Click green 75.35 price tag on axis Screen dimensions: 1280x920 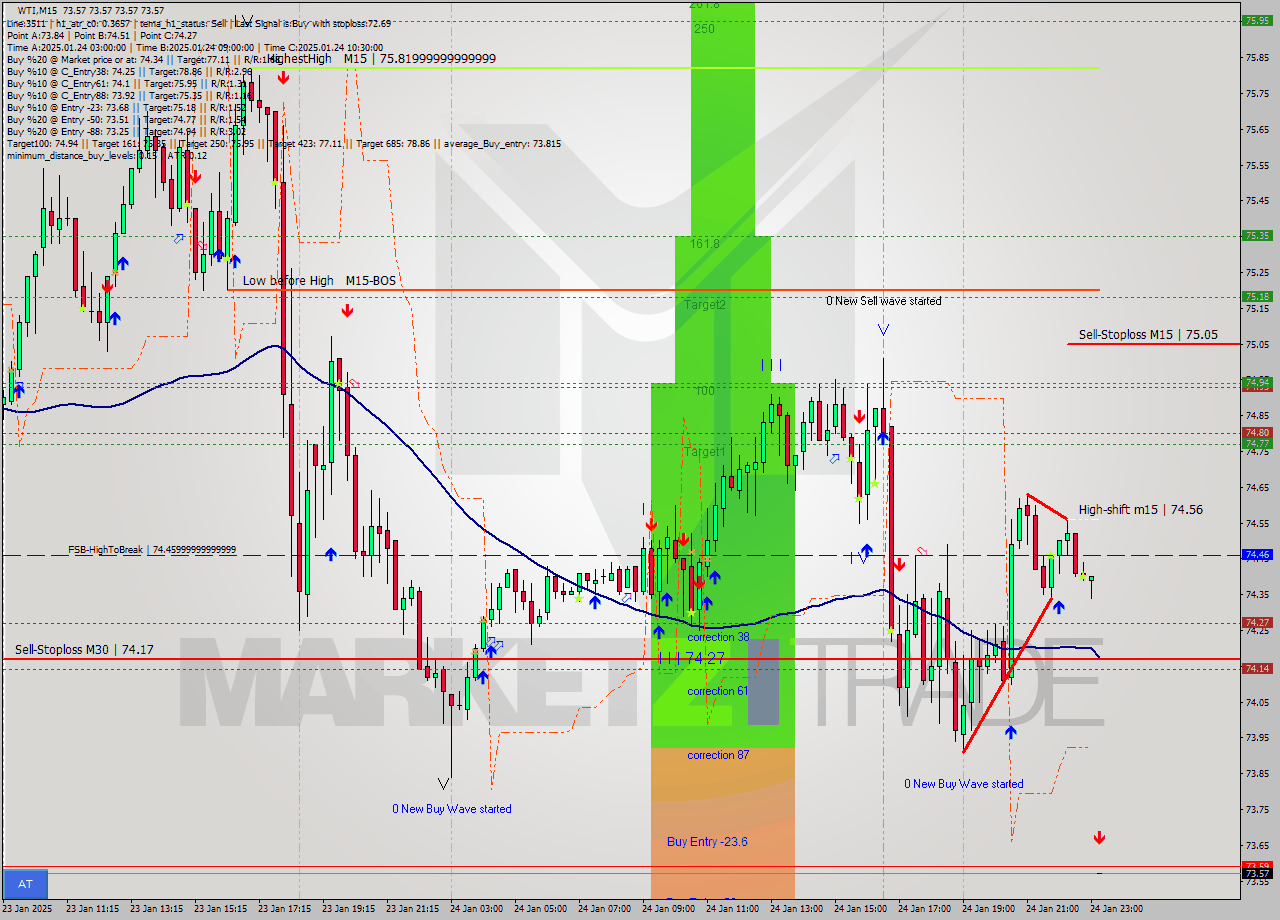point(1257,236)
